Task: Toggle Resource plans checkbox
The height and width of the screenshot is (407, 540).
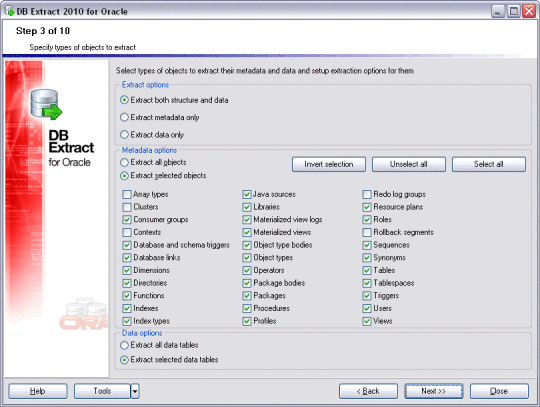Action: coord(367,207)
